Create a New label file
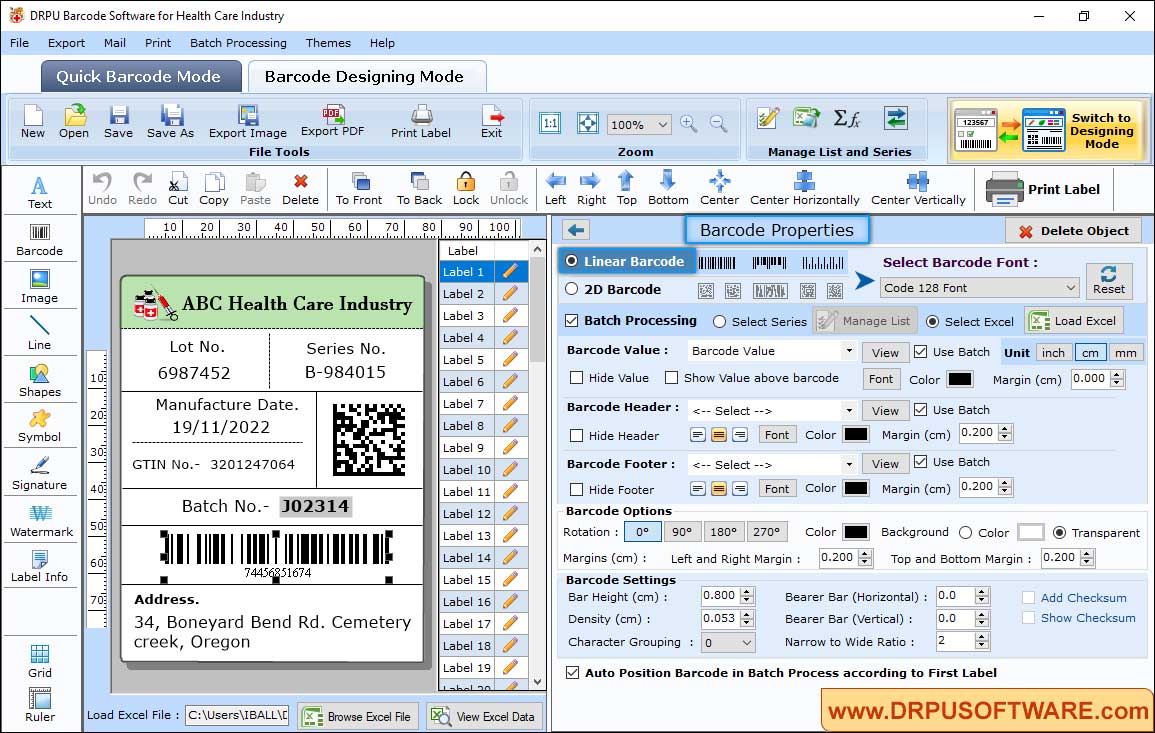Image resolution: width=1155 pixels, height=733 pixels. [x=32, y=122]
